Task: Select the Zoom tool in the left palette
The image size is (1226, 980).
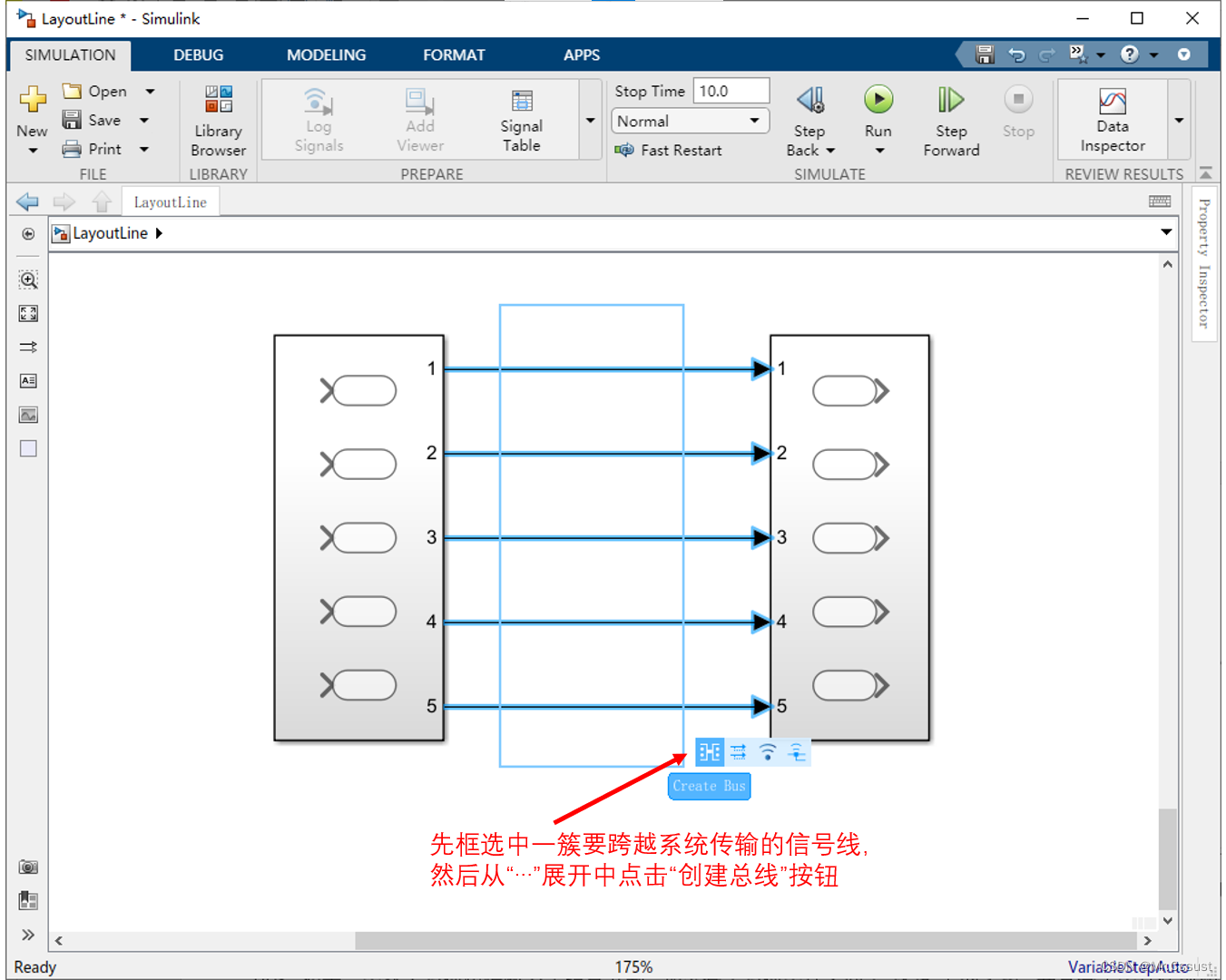Action: 28,280
